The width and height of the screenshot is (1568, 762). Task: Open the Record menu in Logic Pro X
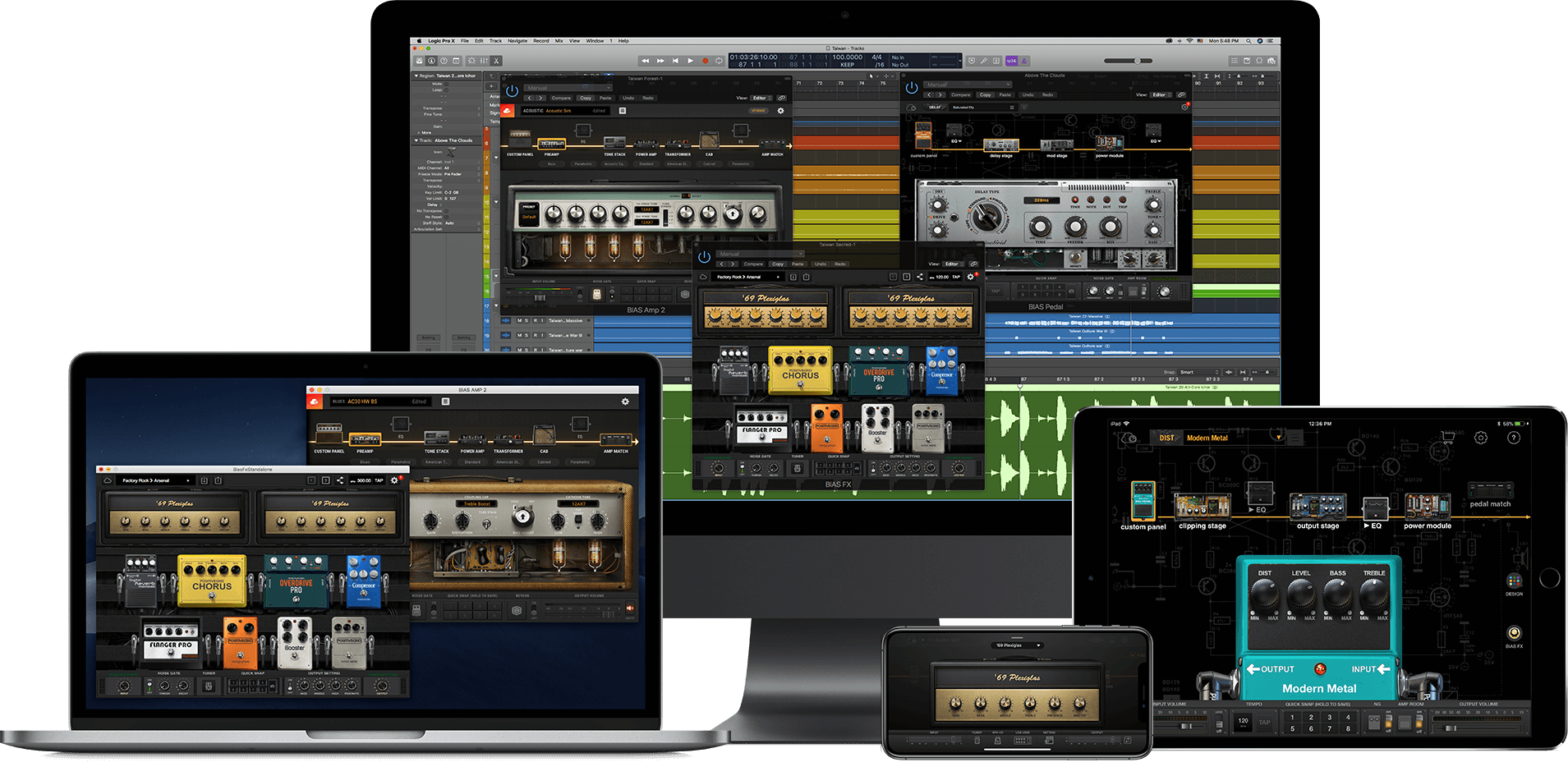click(x=541, y=40)
